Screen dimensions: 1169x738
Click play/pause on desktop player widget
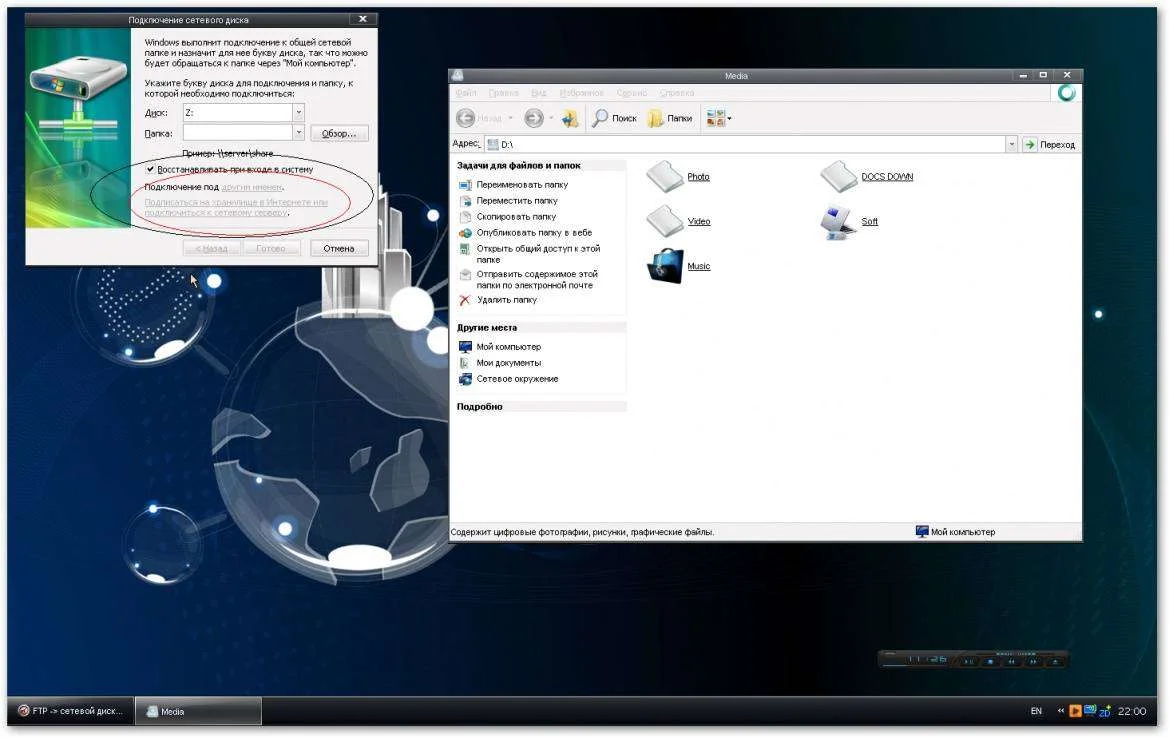968,661
